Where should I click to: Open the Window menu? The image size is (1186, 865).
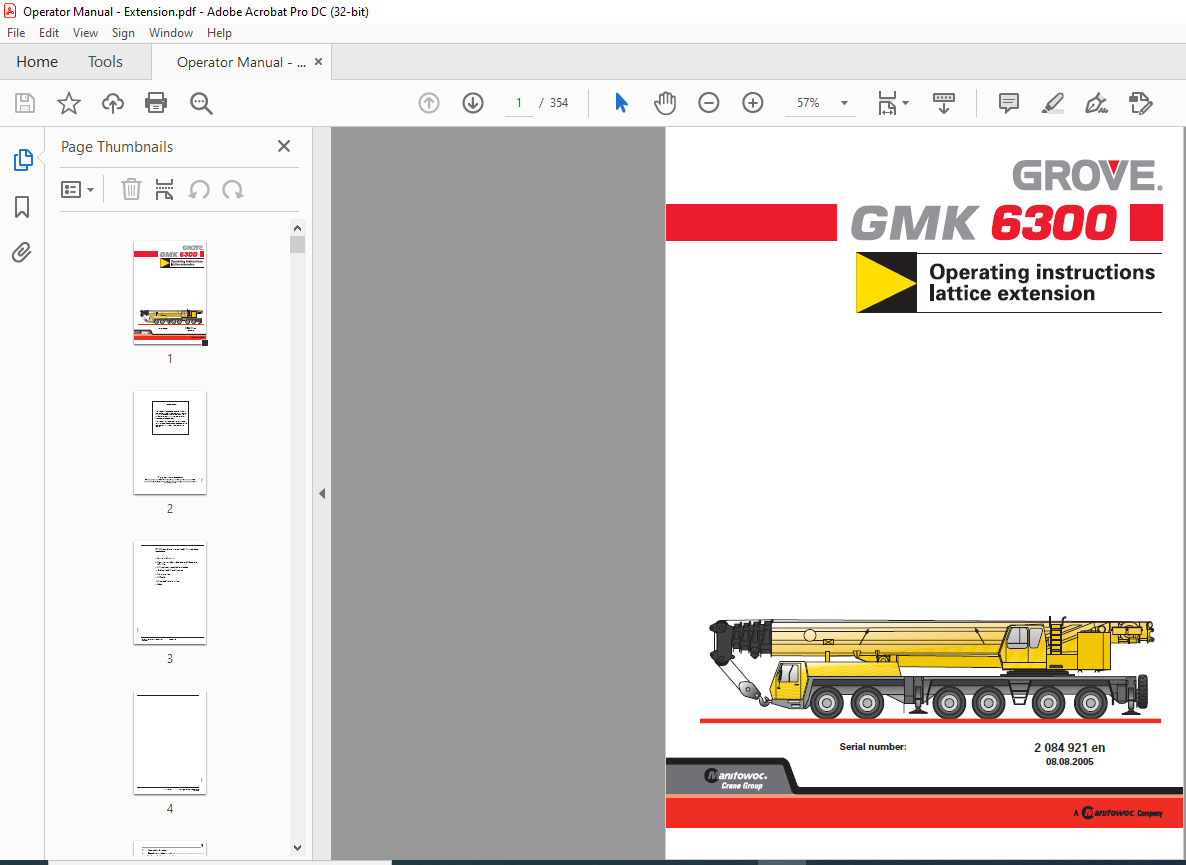pyautogui.click(x=171, y=33)
